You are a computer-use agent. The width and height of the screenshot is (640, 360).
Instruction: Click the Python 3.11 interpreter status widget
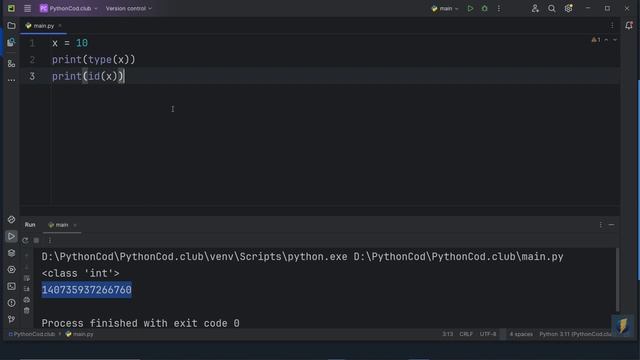576,334
